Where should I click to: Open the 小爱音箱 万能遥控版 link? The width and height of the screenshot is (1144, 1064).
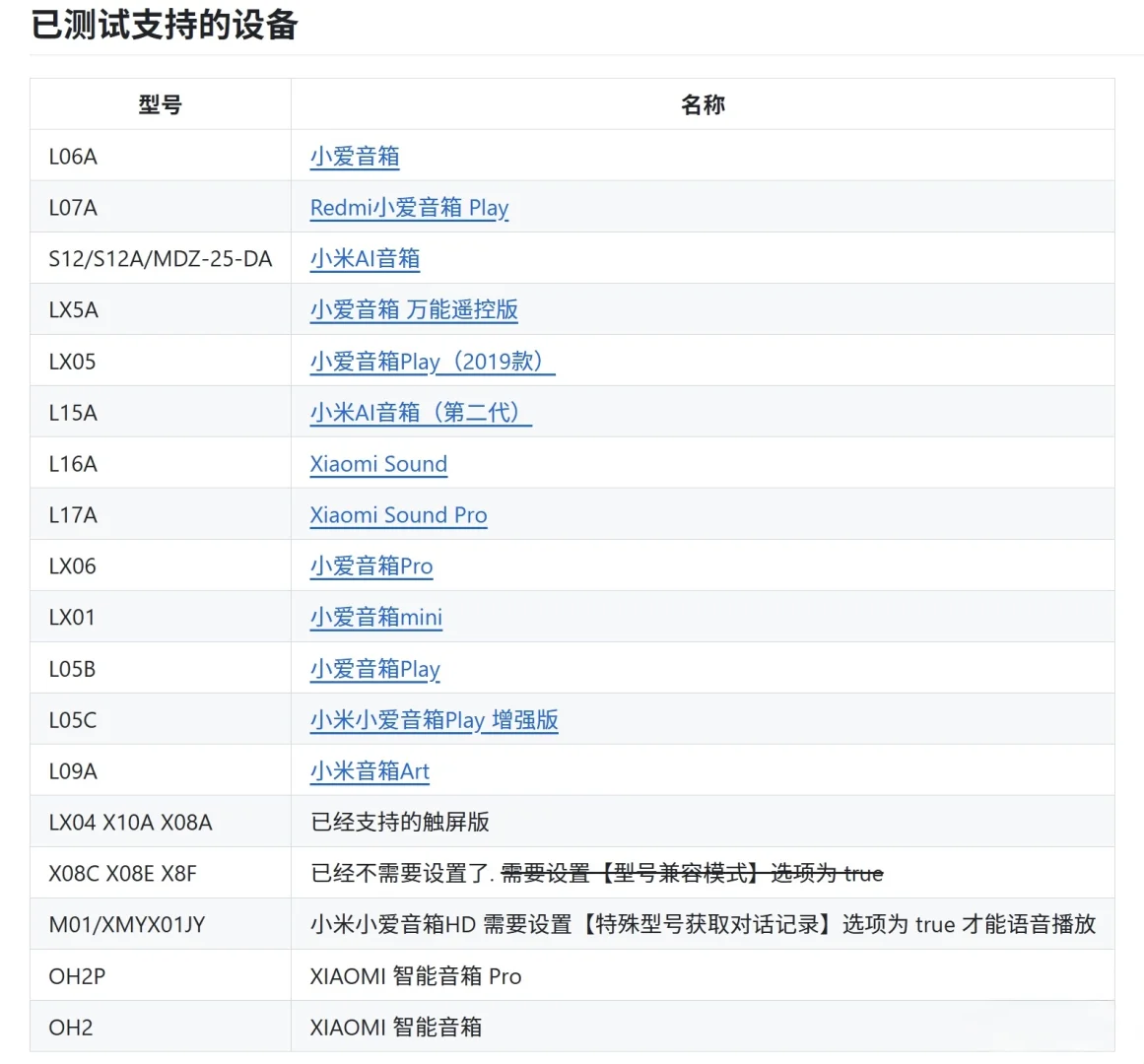point(415,309)
